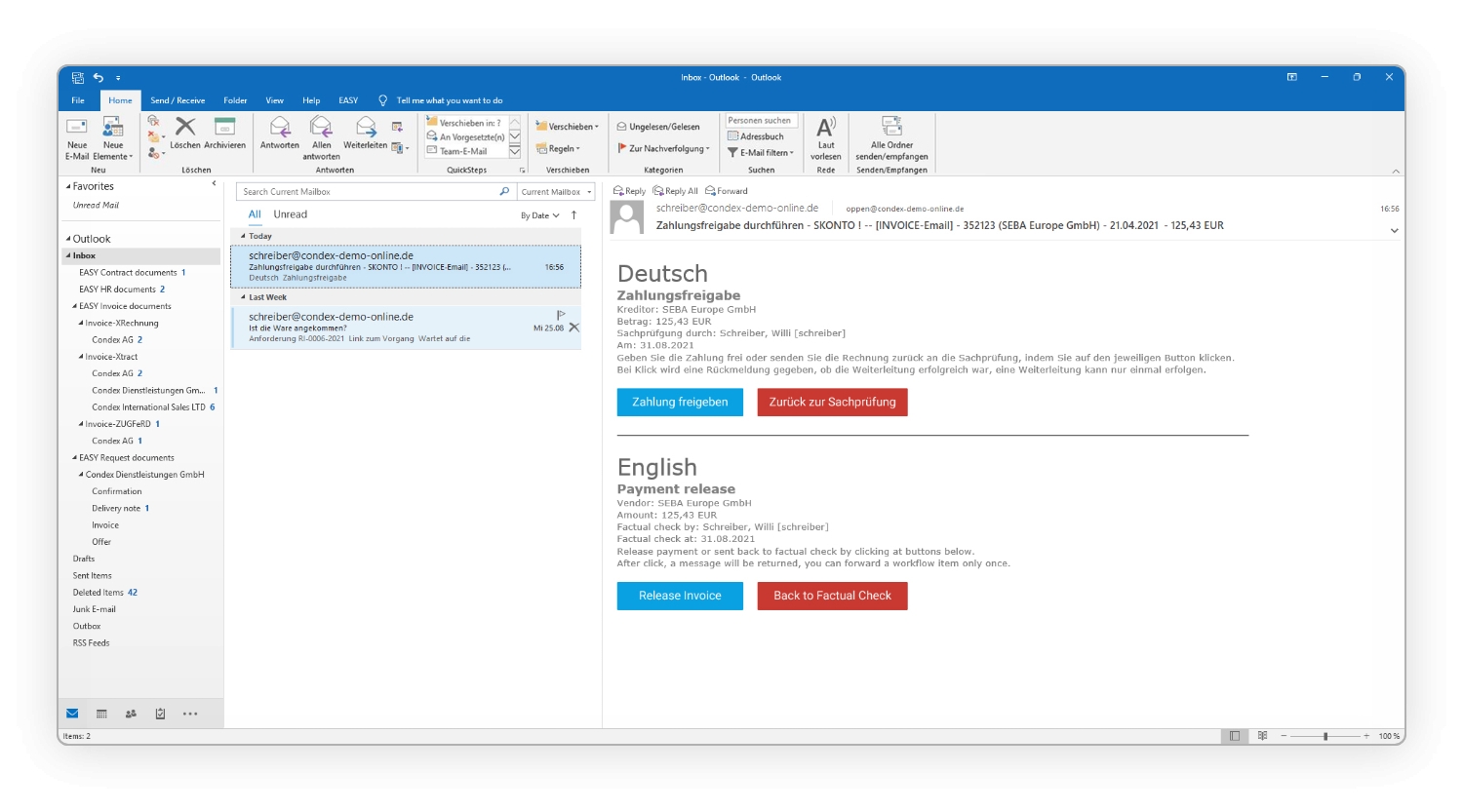This screenshot has width=1463, height=812.
Task: Show All messages filter
Action: pyautogui.click(x=255, y=214)
